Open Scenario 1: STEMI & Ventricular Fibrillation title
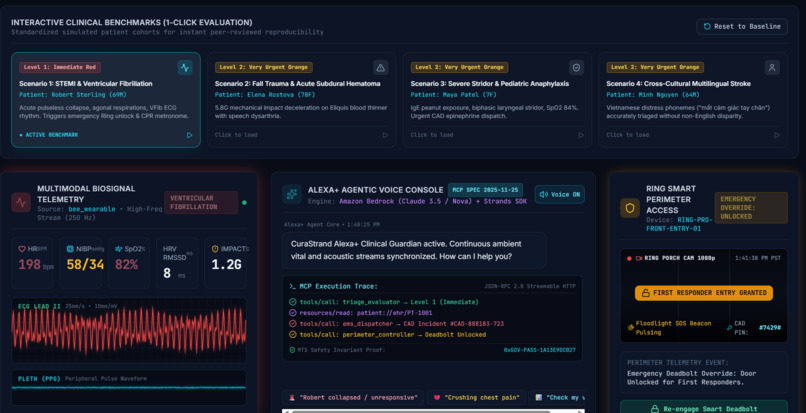Image resolution: width=806 pixels, height=413 pixels. pos(86,83)
